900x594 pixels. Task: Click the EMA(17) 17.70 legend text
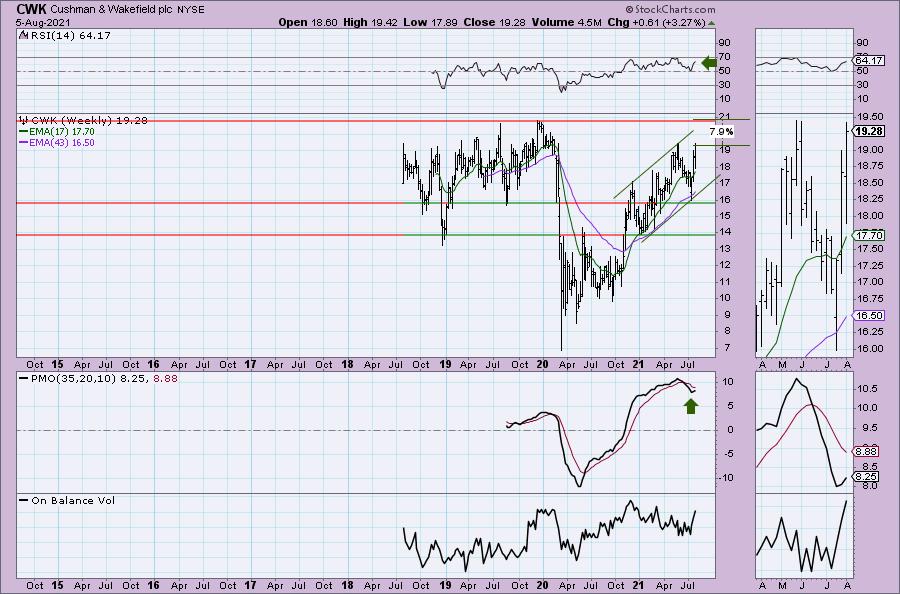62,131
